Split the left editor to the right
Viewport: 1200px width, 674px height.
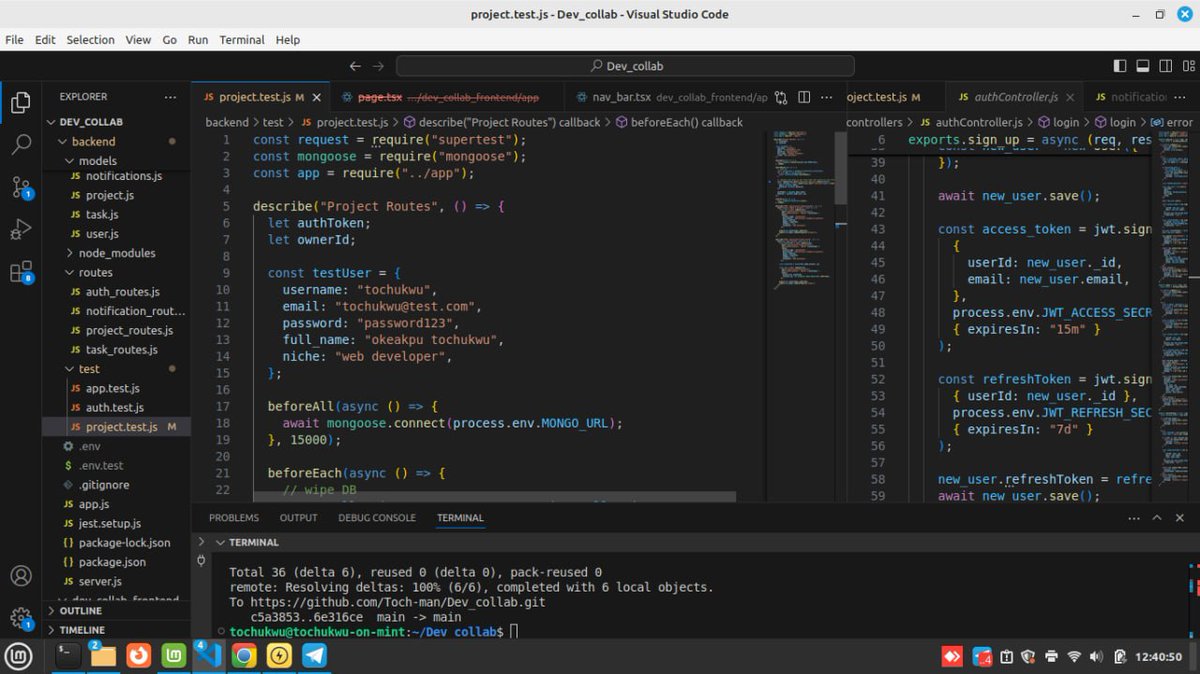click(803, 98)
